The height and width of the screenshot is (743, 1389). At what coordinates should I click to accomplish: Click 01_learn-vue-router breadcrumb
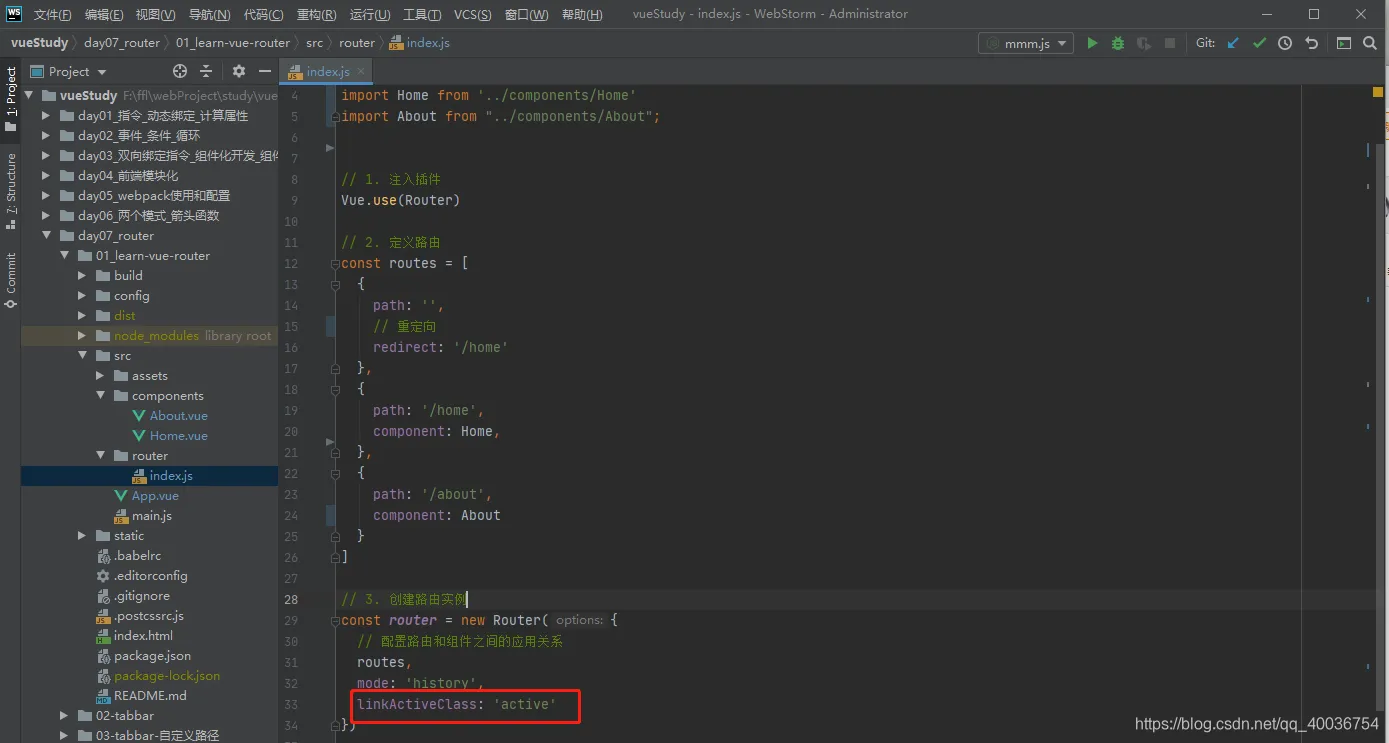(233, 43)
